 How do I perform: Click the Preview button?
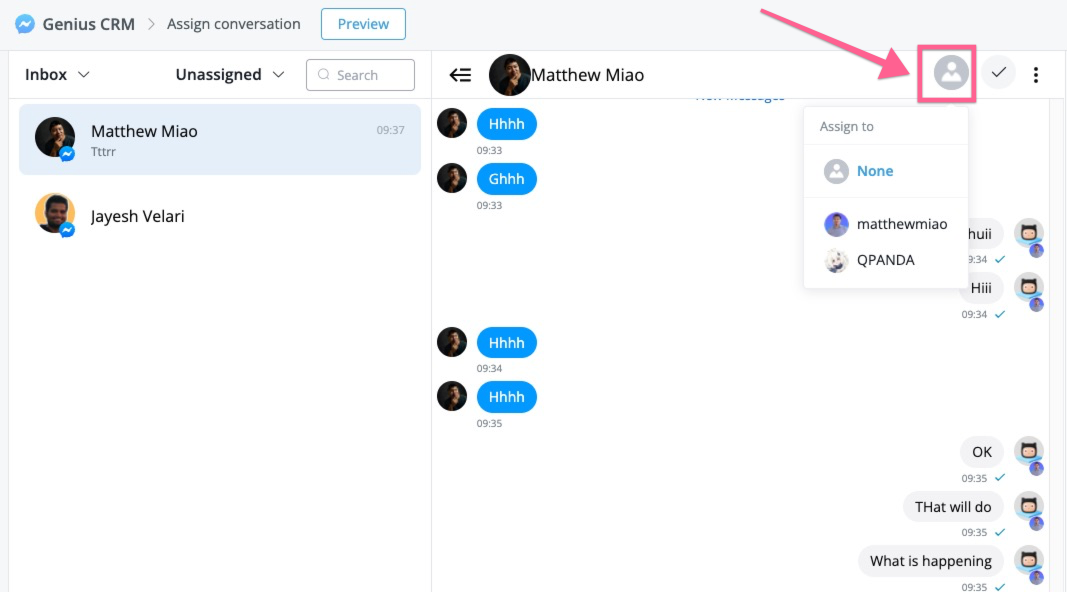point(363,24)
